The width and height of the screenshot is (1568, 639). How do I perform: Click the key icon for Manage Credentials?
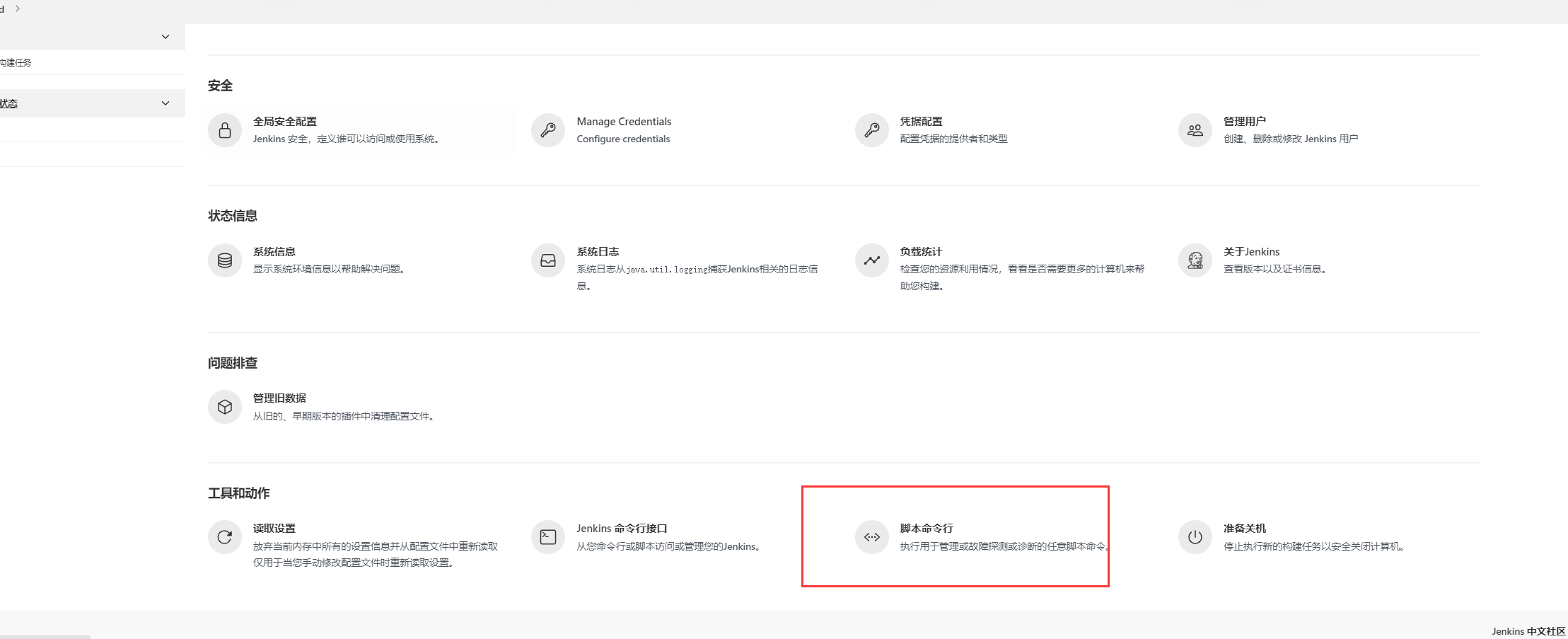pyautogui.click(x=548, y=130)
